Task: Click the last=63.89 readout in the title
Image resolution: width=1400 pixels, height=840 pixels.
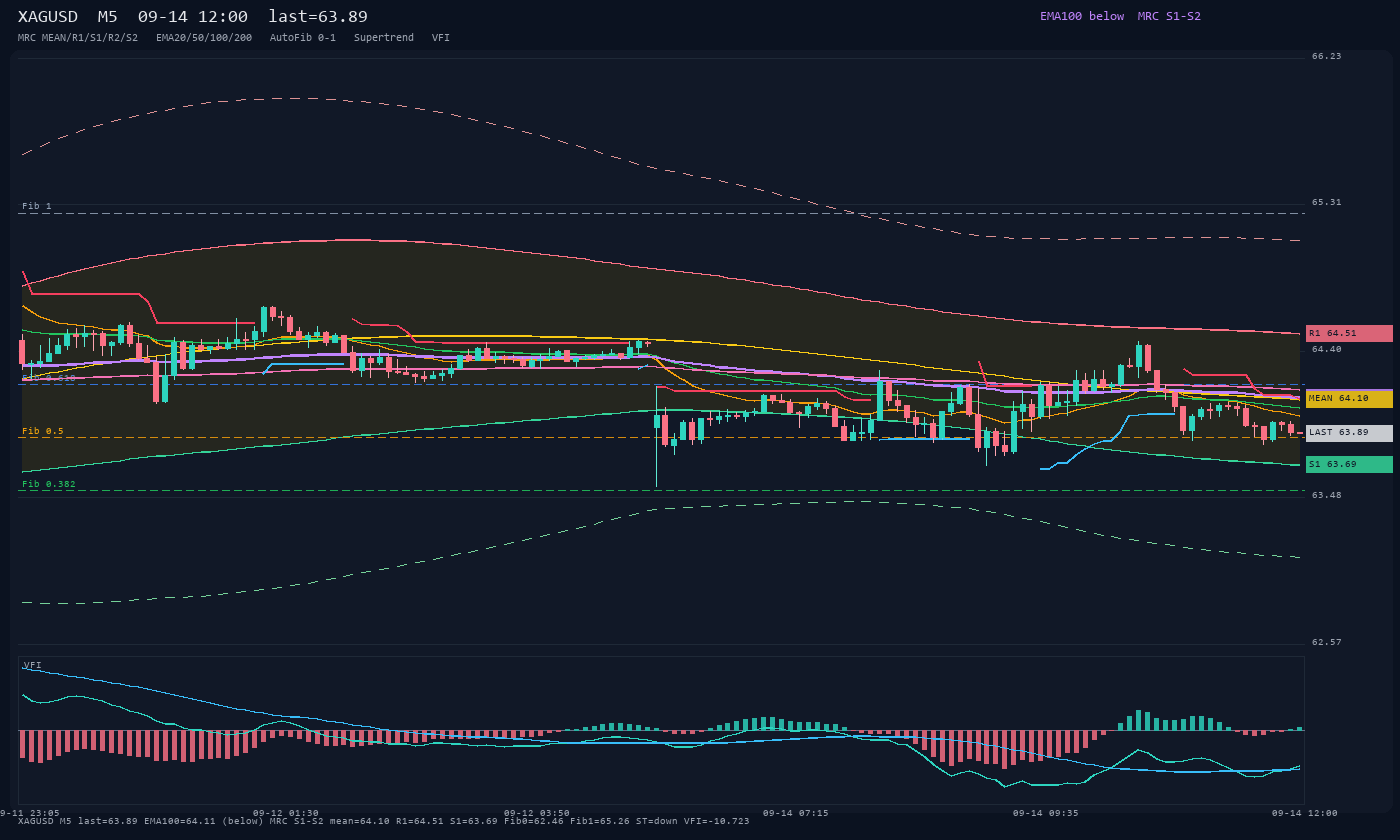Action: [x=318, y=17]
